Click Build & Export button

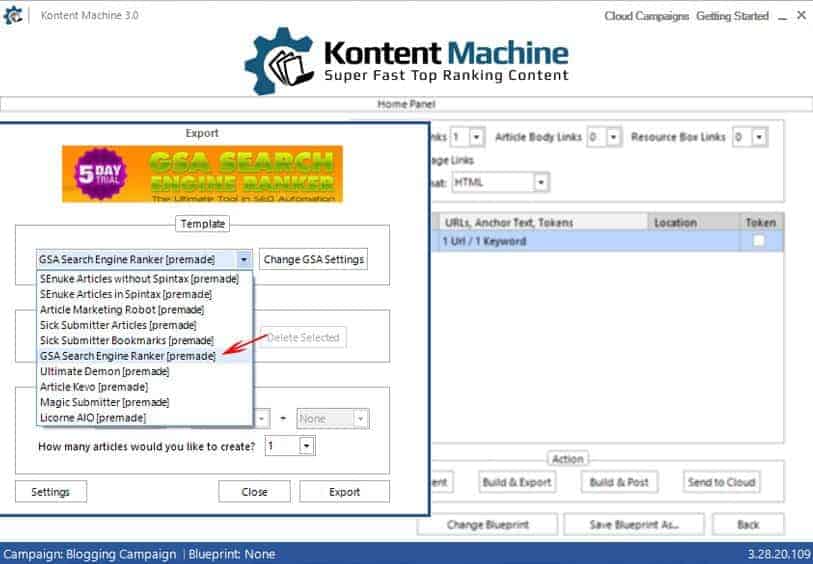coord(517,482)
